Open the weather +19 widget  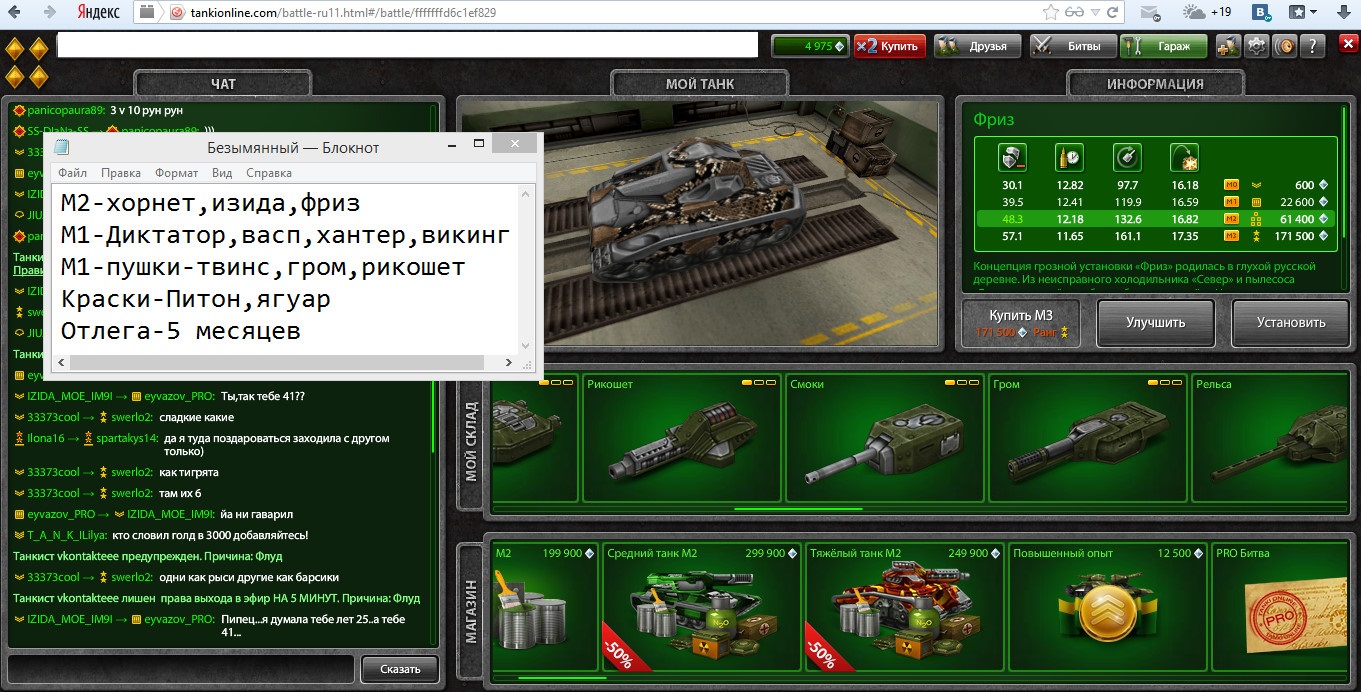coord(1208,13)
